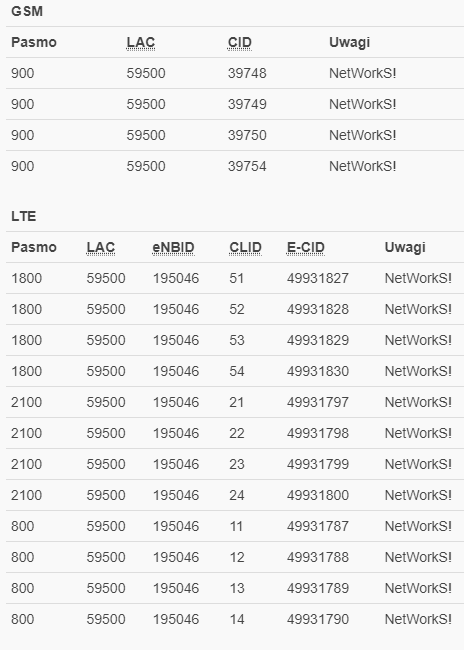464x650 pixels.
Task: Click the LTE section heading
Action: click(x=24, y=216)
